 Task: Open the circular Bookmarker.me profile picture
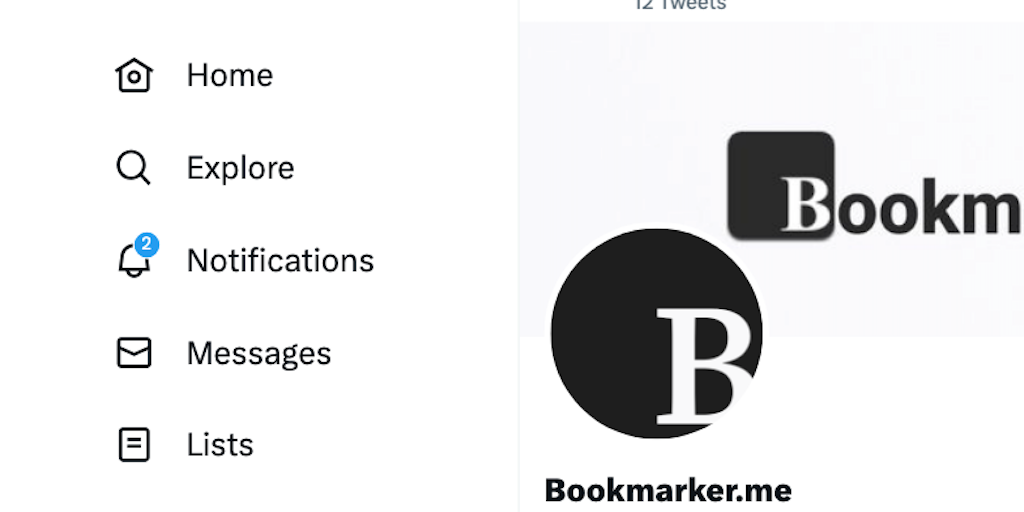point(656,333)
